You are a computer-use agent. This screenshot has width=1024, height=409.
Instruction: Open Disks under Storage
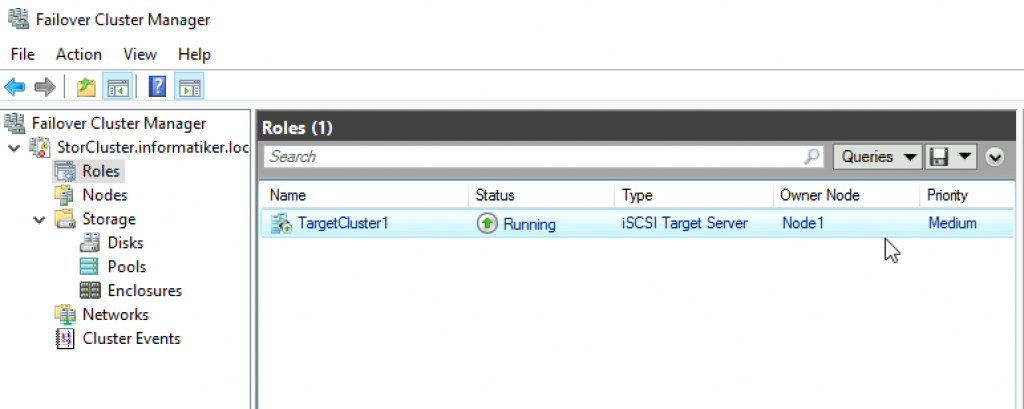tap(125, 242)
